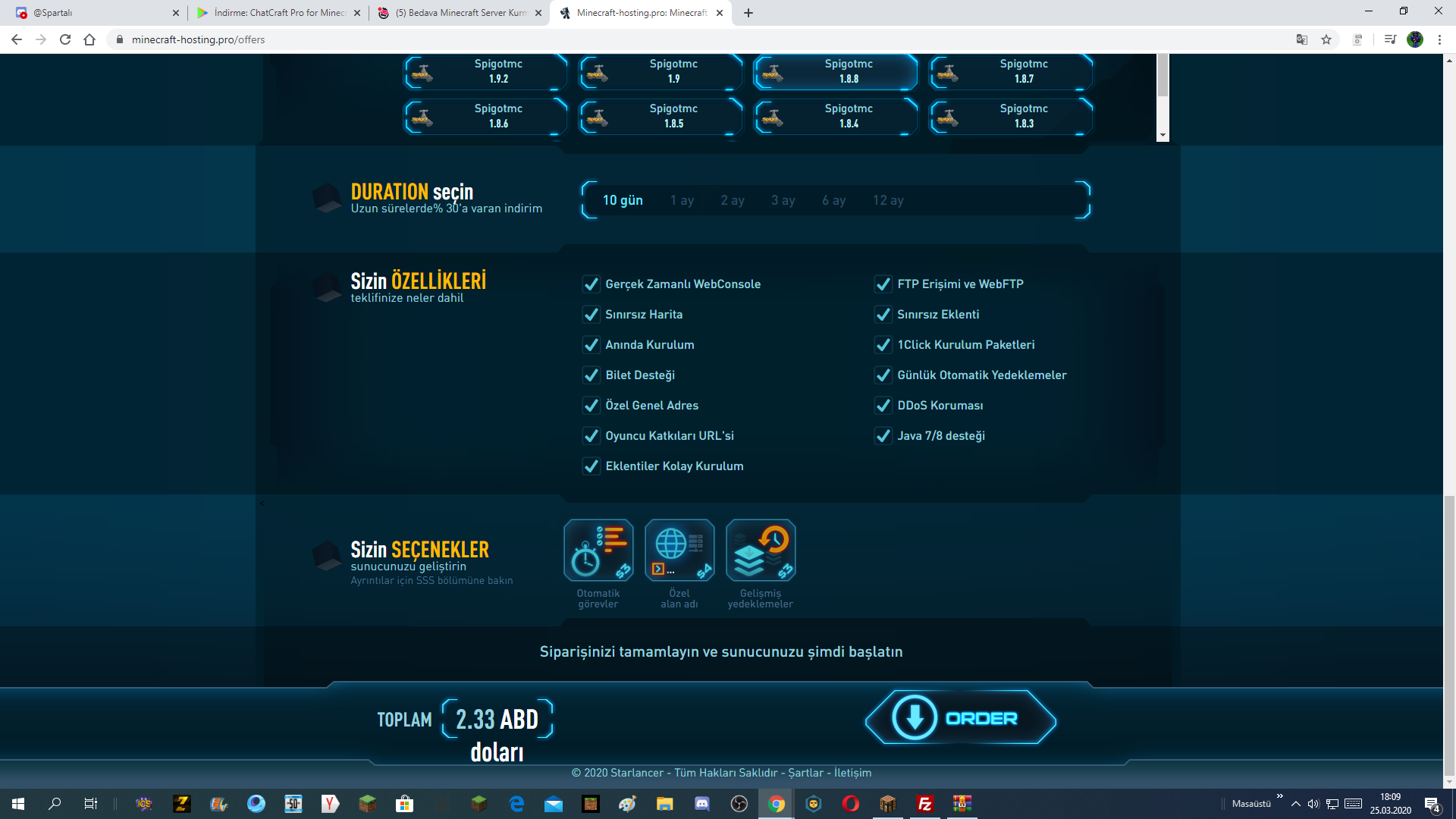The height and width of the screenshot is (819, 1456).
Task: Choose the 2 ay duration
Action: 733,200
